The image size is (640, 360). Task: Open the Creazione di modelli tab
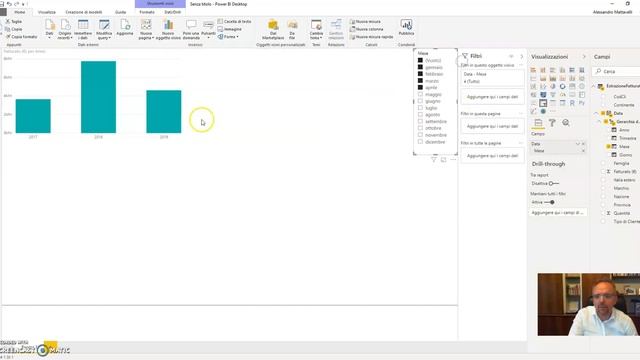(84, 12)
